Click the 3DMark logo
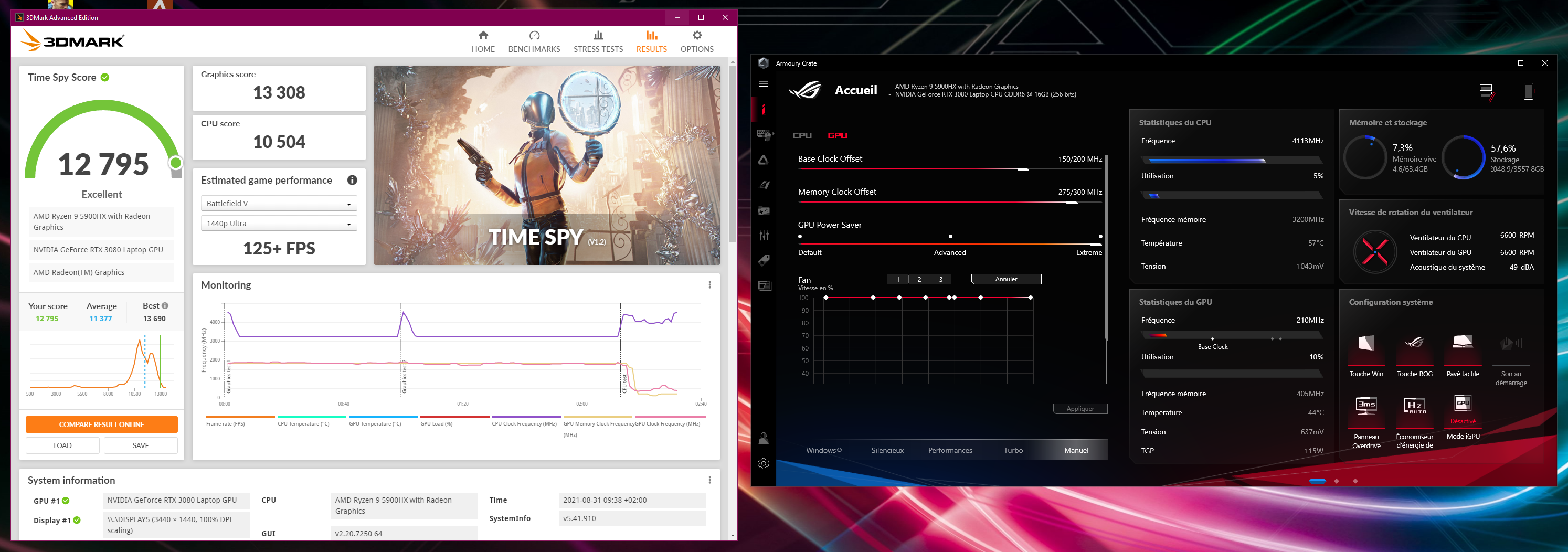 click(x=72, y=41)
